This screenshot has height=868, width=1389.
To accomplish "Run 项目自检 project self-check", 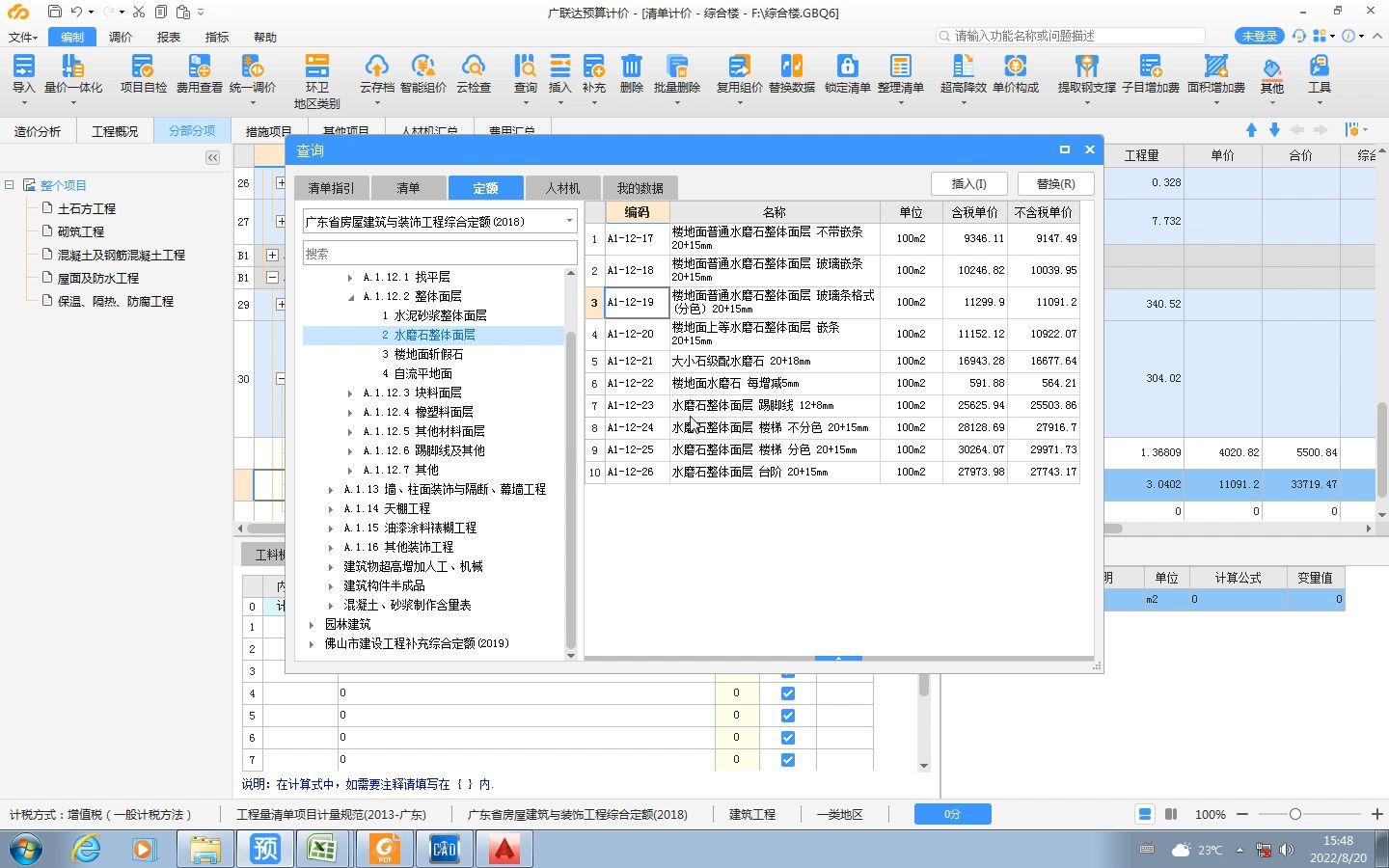I will point(143,73).
